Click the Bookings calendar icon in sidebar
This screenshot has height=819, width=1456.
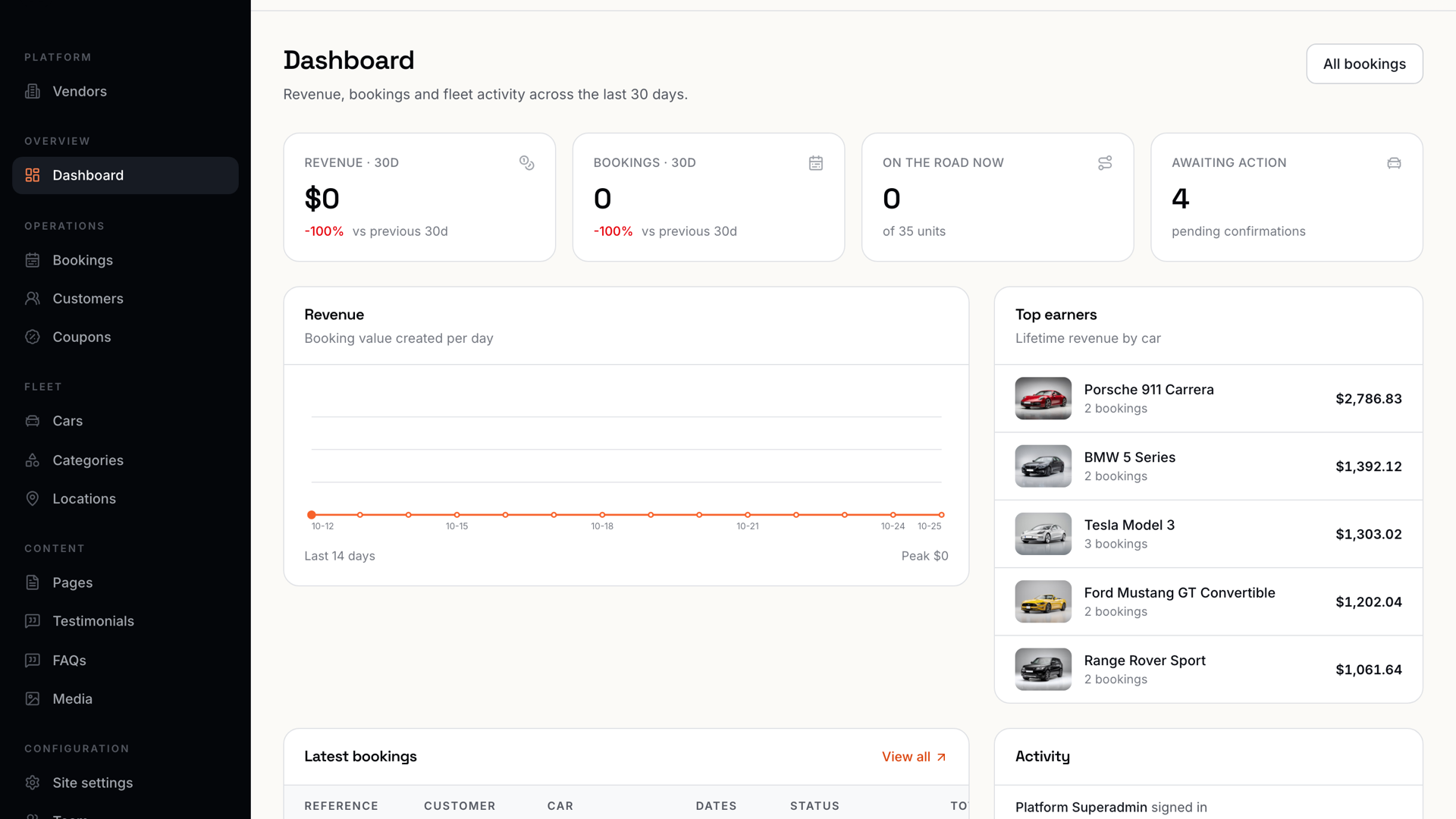[33, 260]
